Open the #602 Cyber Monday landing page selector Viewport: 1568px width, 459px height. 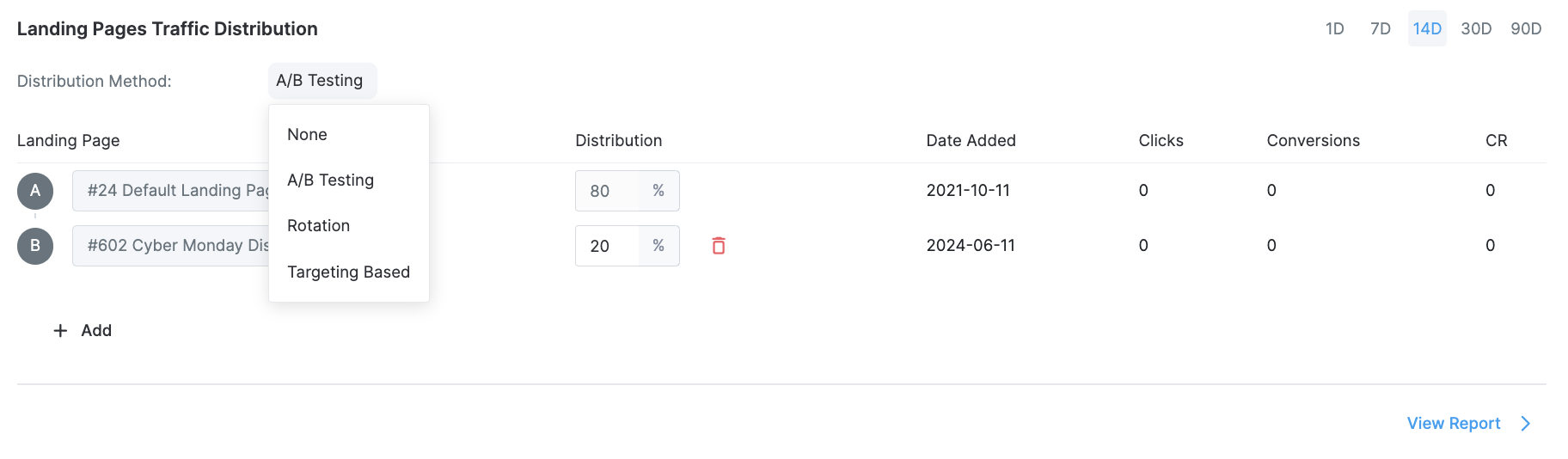point(171,246)
